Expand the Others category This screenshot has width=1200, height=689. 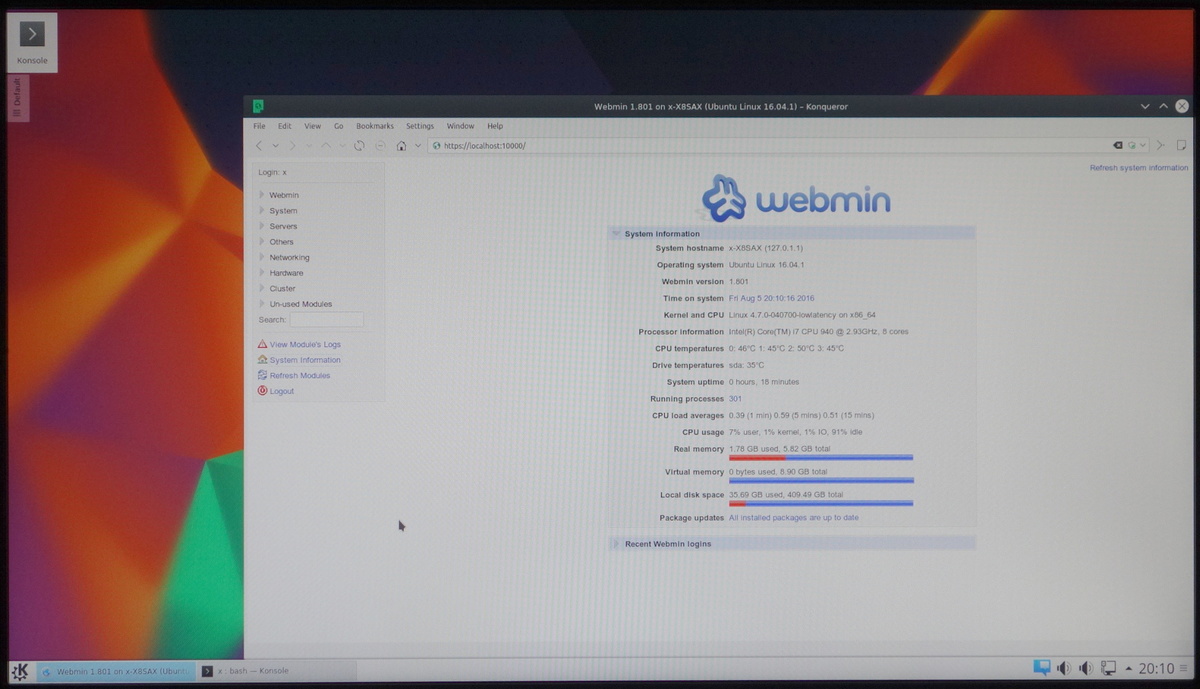point(262,242)
